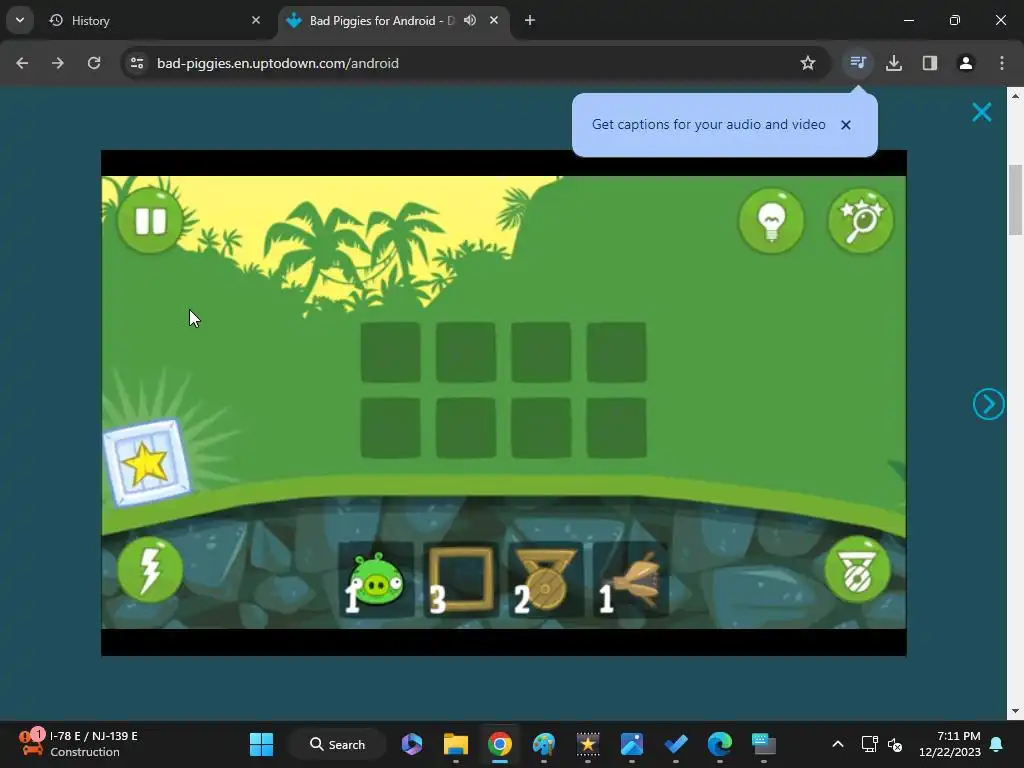Mute the Bad Piggies tab audio
1024x768 pixels.
point(470,20)
